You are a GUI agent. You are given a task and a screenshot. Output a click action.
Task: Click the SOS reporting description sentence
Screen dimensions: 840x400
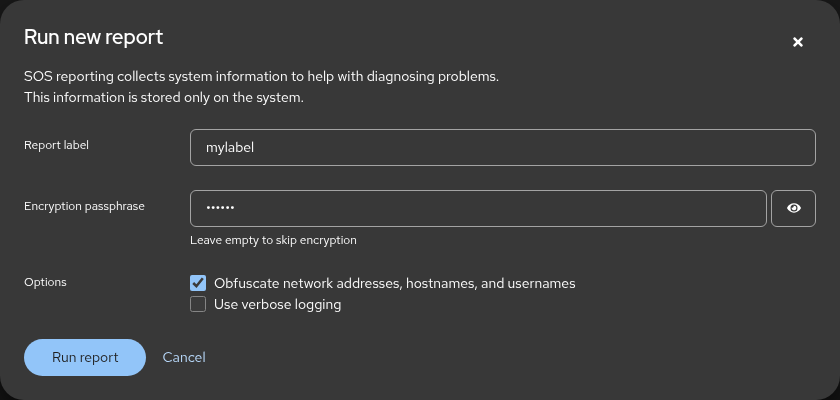point(261,77)
